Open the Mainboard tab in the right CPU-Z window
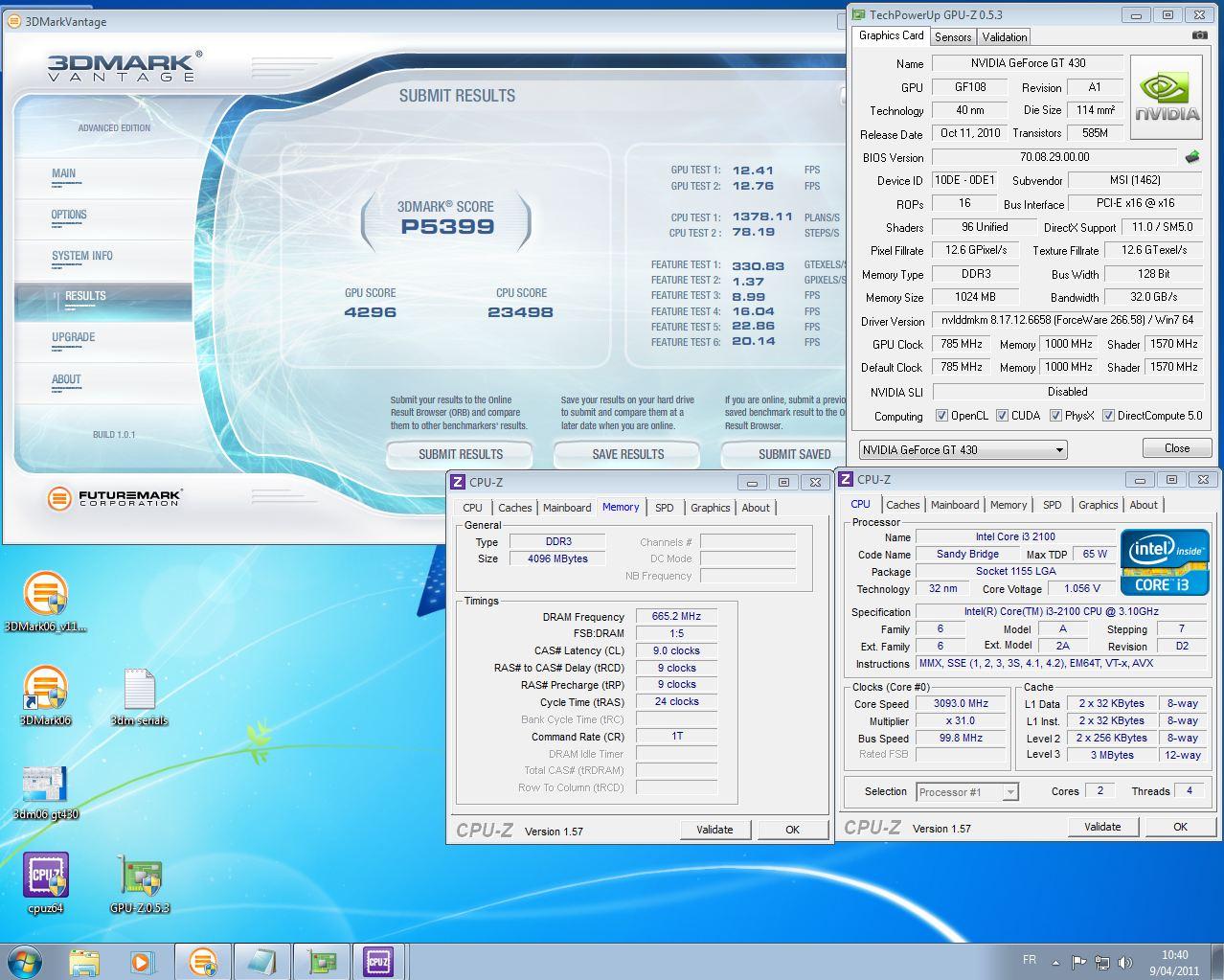Viewport: 1224px width, 980px height. tap(955, 505)
